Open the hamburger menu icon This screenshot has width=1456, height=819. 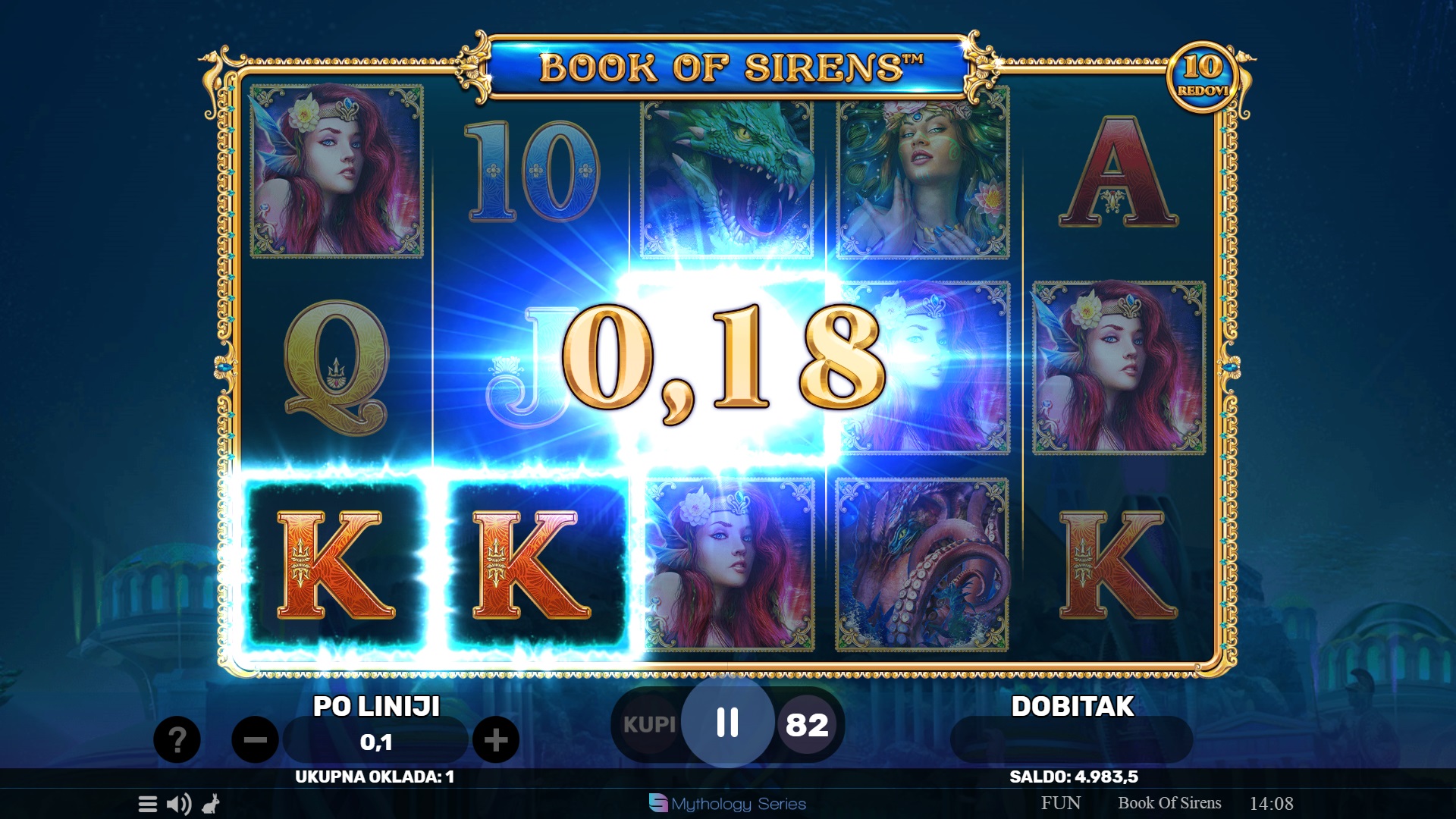pyautogui.click(x=148, y=804)
